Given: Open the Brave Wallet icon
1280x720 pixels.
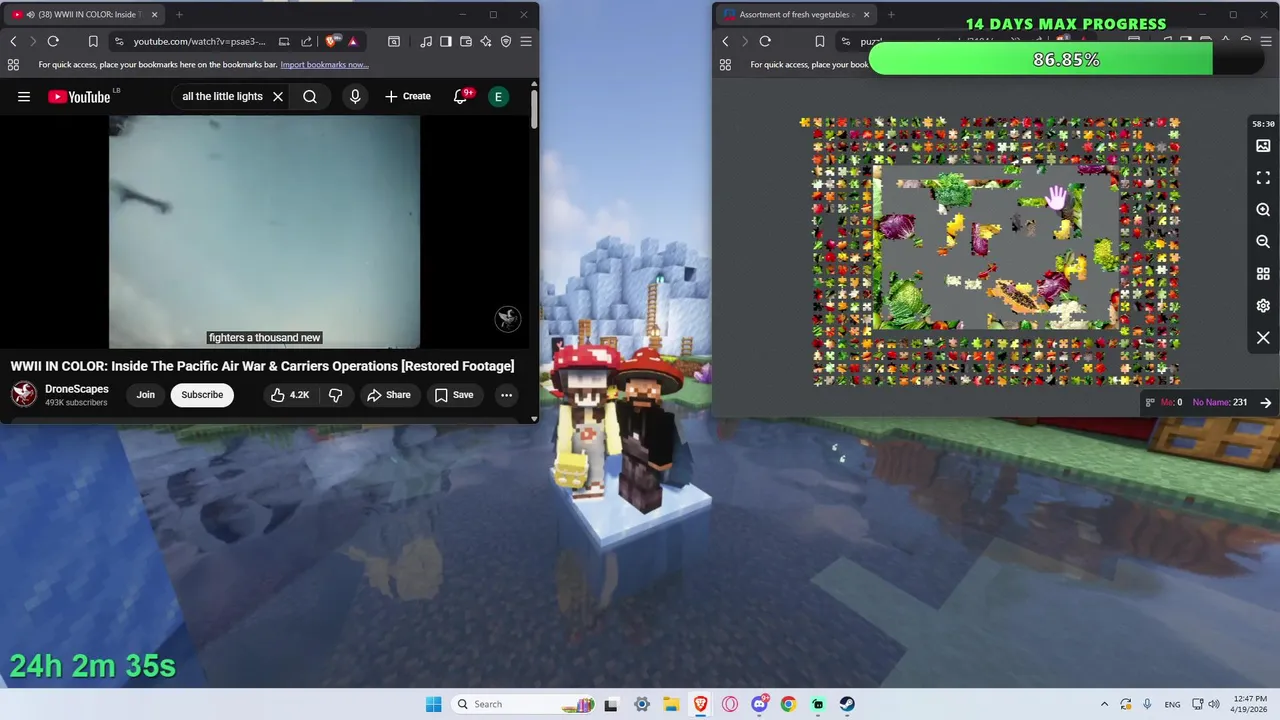Looking at the screenshot, I should point(466,41).
